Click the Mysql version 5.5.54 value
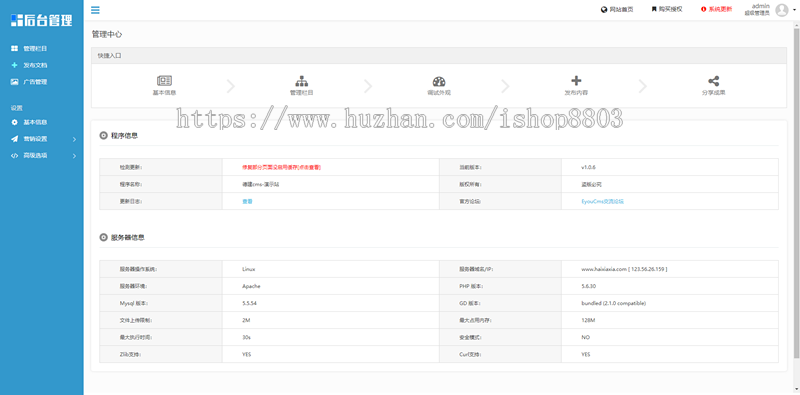800x395 pixels. [x=249, y=303]
